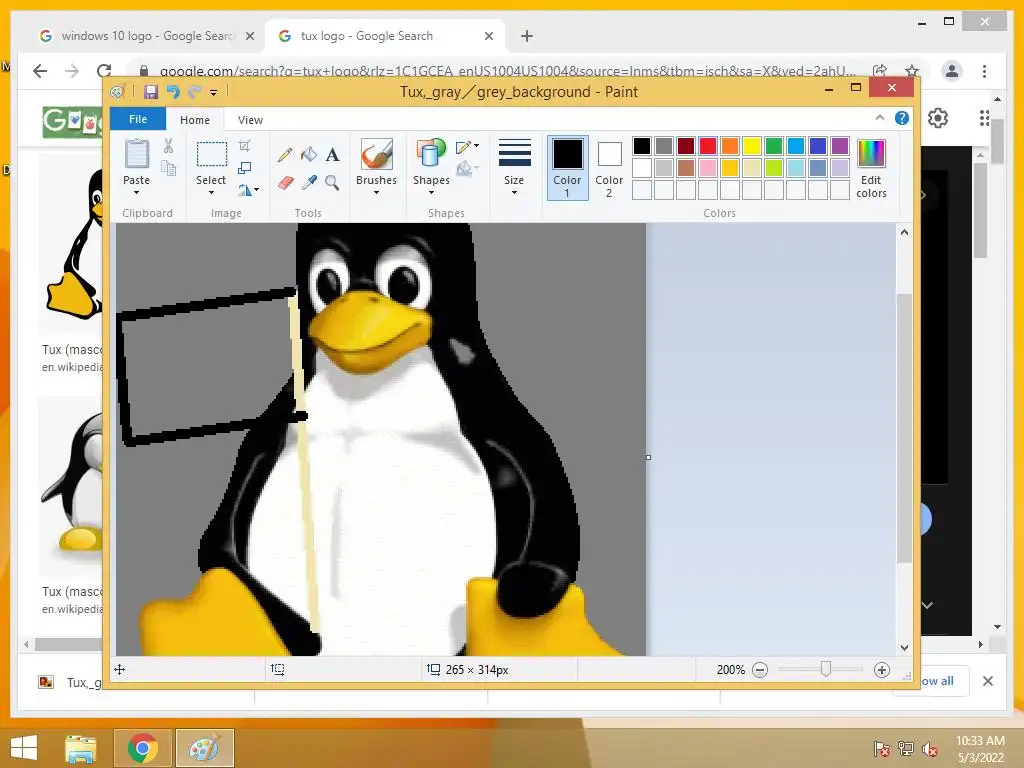Viewport: 1024px width, 768px height.
Task: Open the Google settings gear icon
Action: point(938,118)
